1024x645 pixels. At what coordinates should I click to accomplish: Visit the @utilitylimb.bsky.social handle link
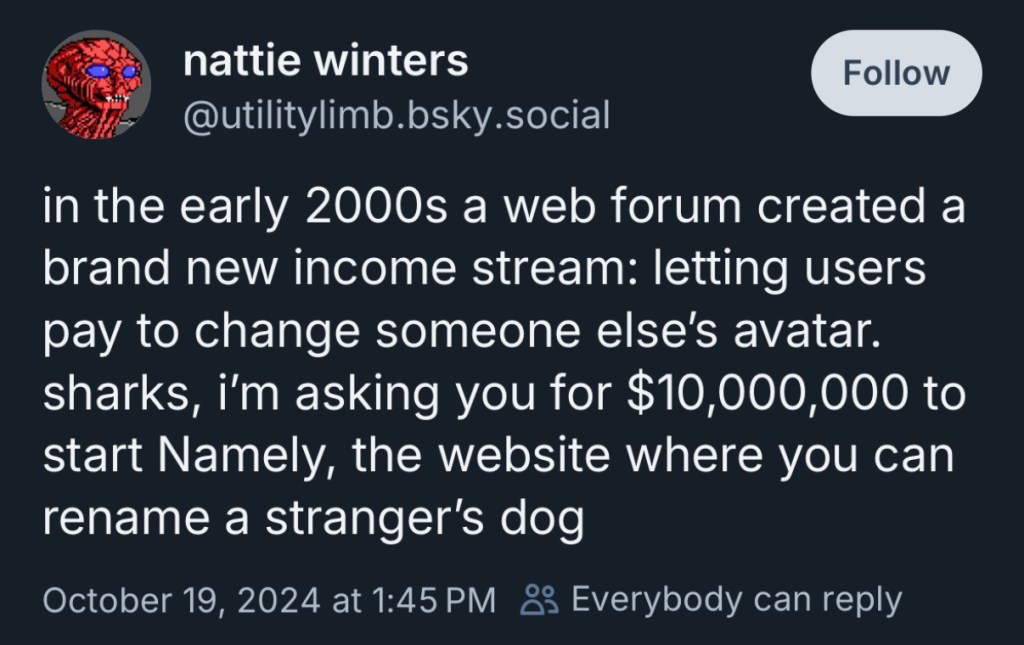point(396,116)
